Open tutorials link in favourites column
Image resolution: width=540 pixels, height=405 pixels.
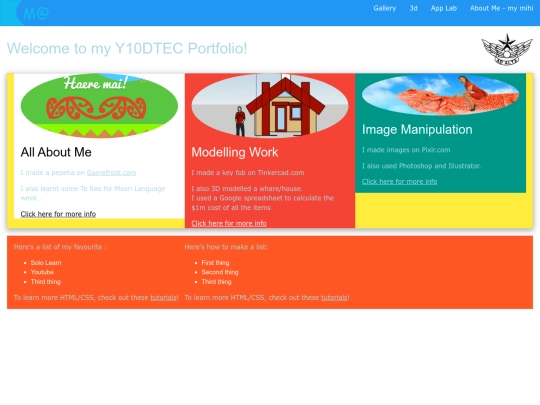163,298
